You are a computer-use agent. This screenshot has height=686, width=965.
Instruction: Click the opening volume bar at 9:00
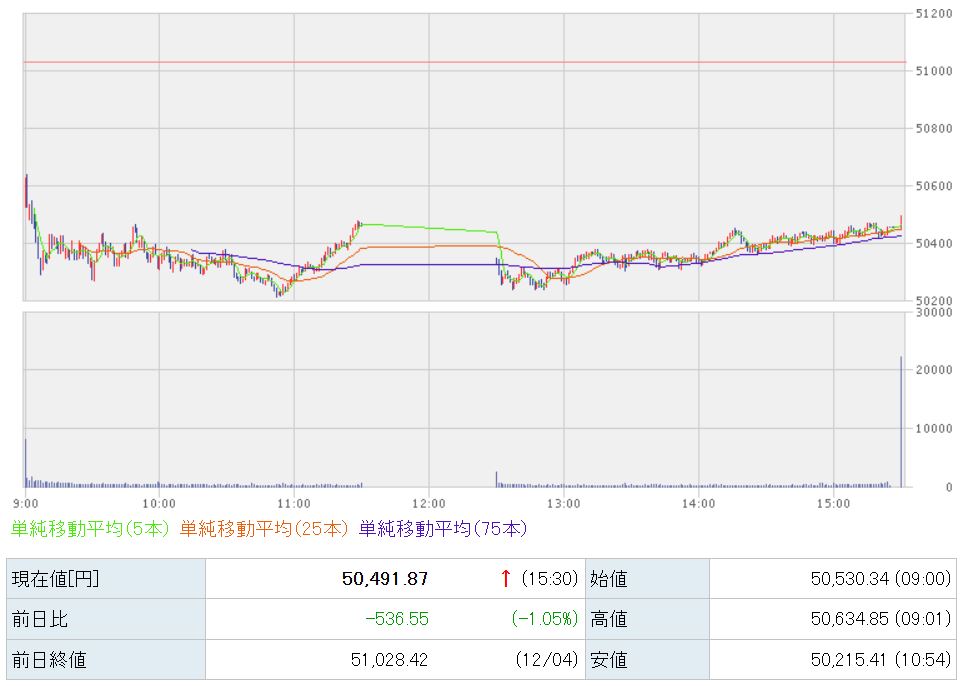(x=26, y=462)
